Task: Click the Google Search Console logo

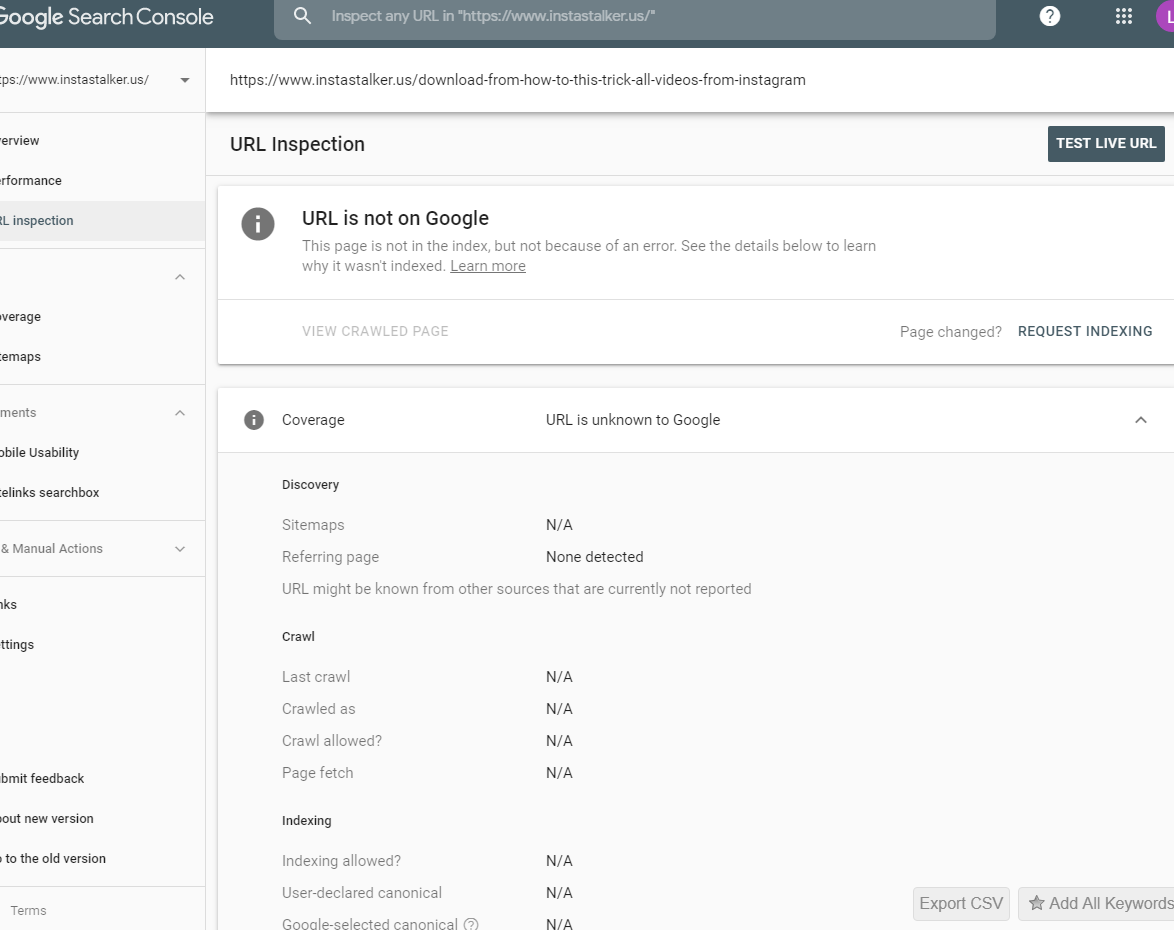Action: click(x=106, y=16)
